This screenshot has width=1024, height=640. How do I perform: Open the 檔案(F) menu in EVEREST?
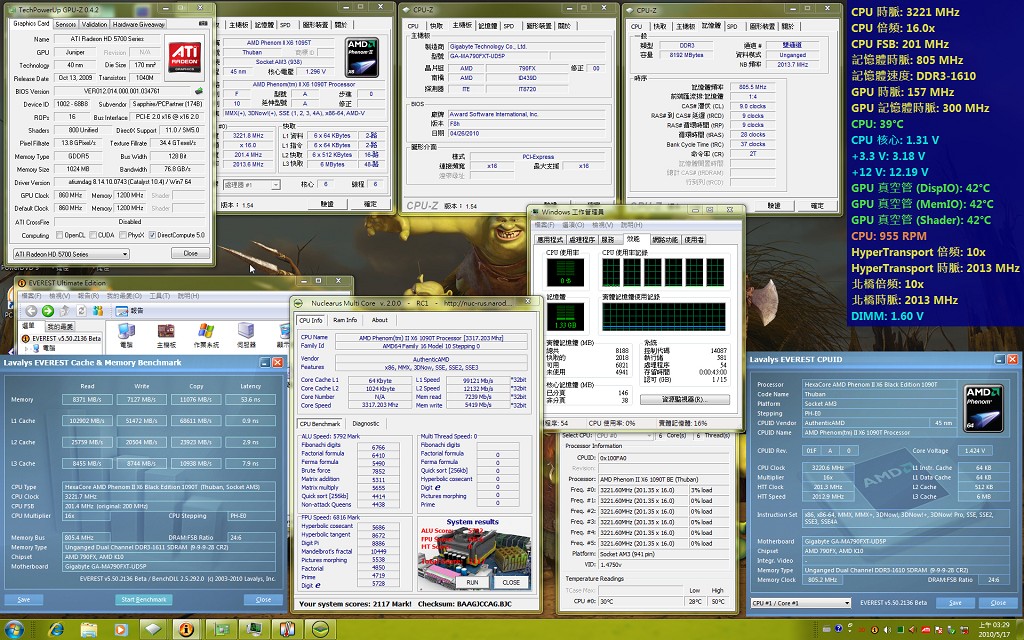coord(31,296)
